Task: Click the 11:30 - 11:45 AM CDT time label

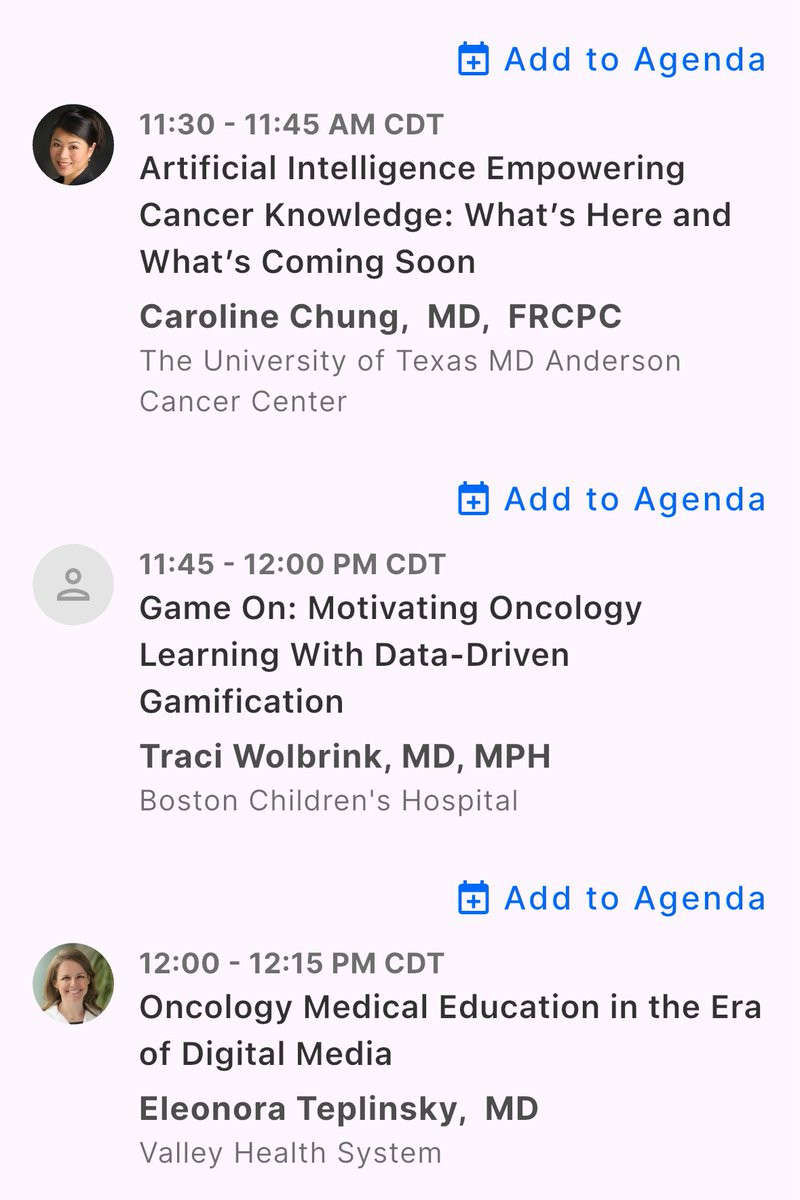Action: pyautogui.click(x=292, y=125)
